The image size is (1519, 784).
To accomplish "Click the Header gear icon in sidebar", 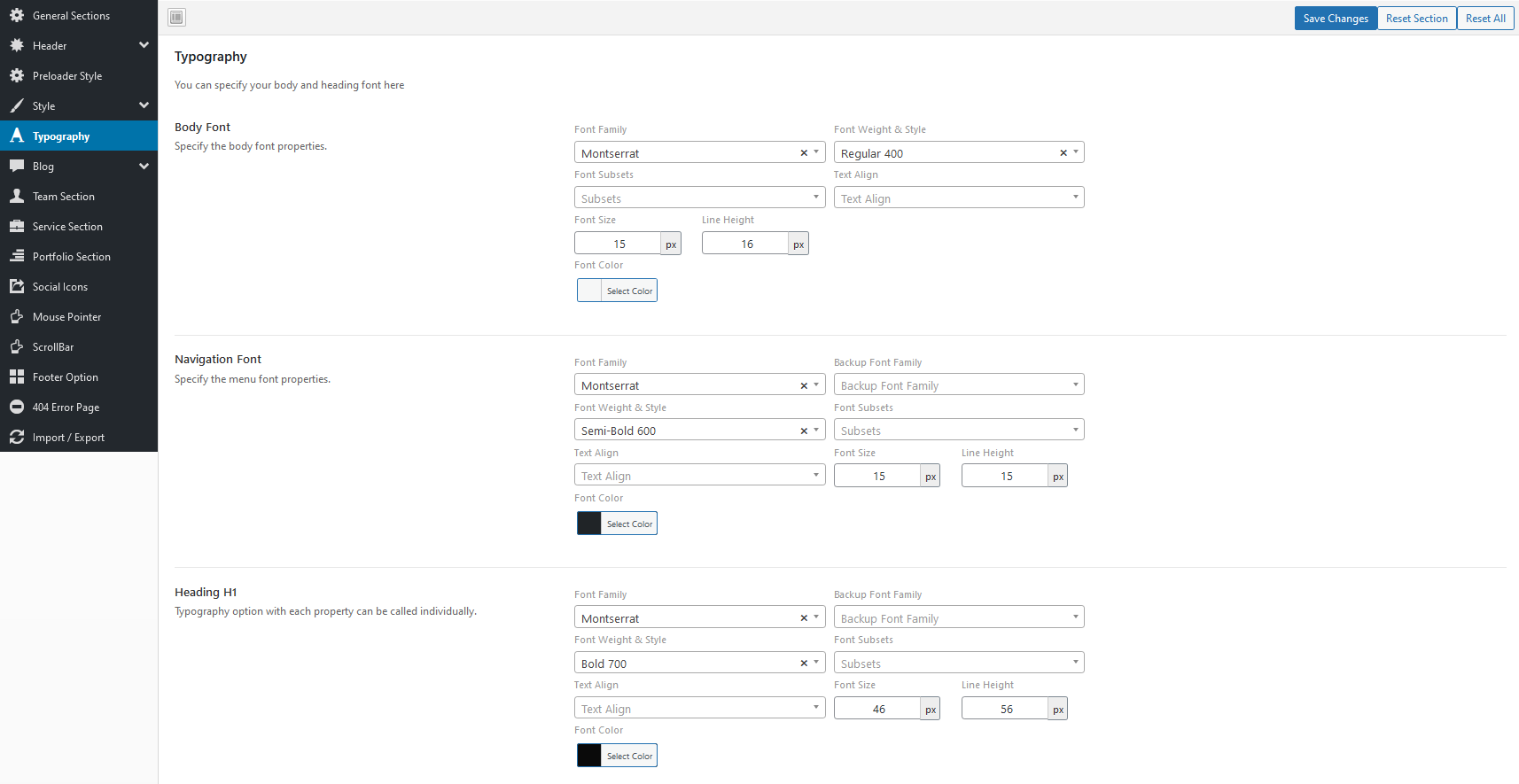I will pyautogui.click(x=17, y=45).
